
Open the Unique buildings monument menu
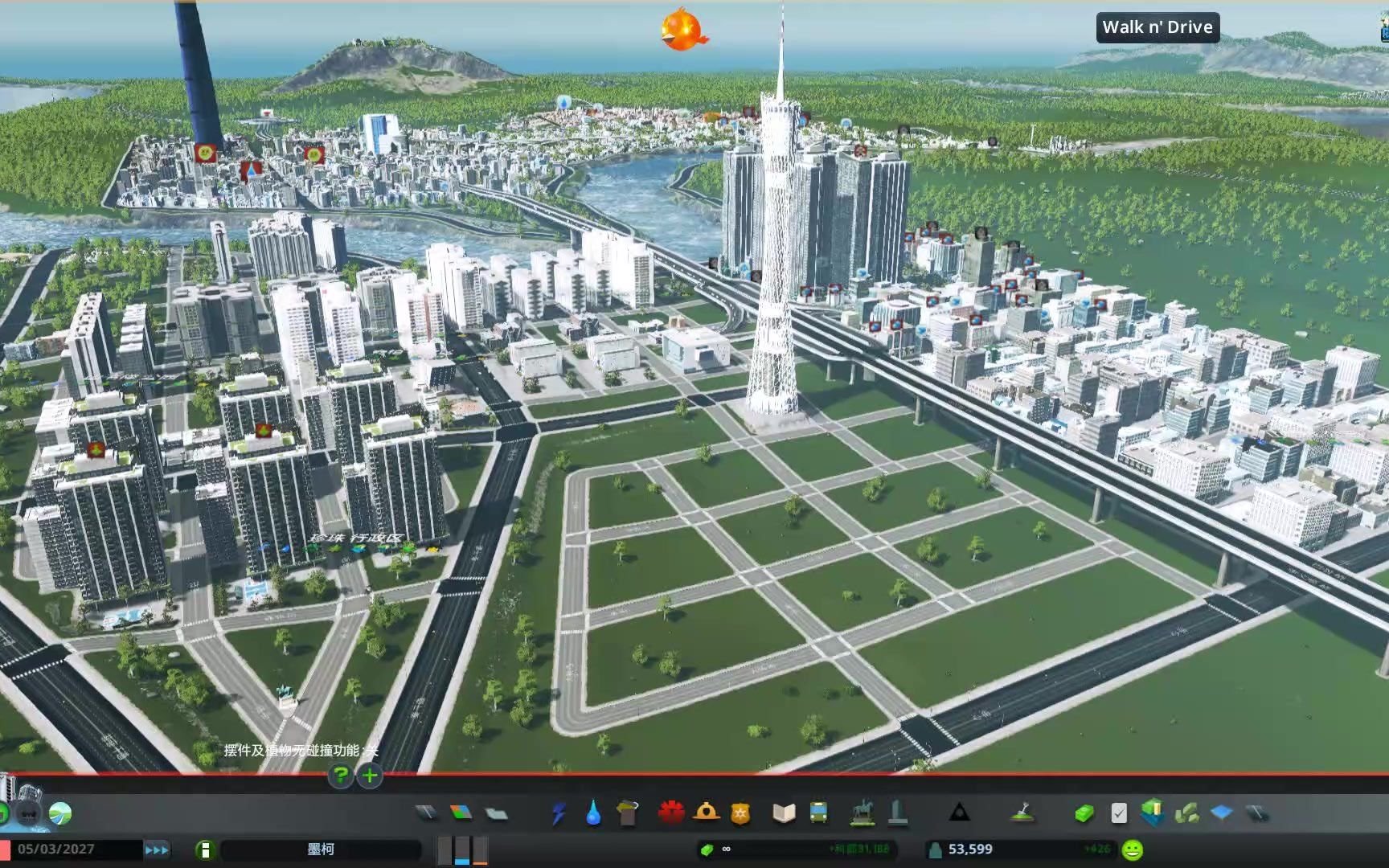(x=898, y=813)
